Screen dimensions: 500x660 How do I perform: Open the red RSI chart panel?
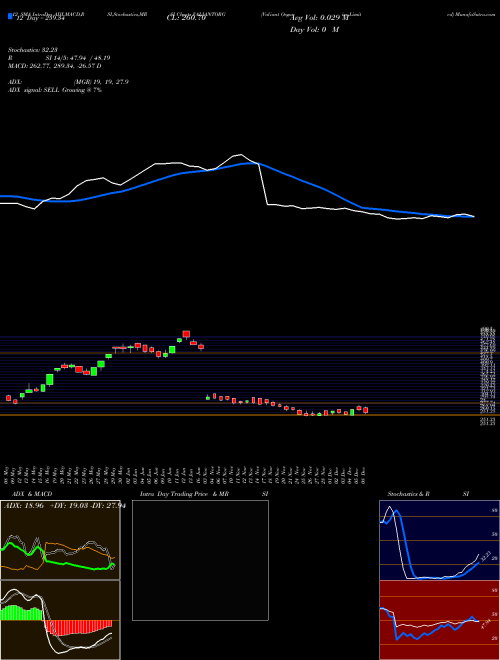439,620
